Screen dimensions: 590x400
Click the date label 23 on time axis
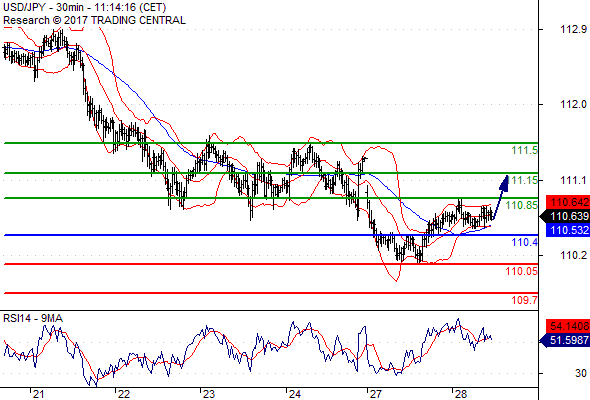coord(208,394)
